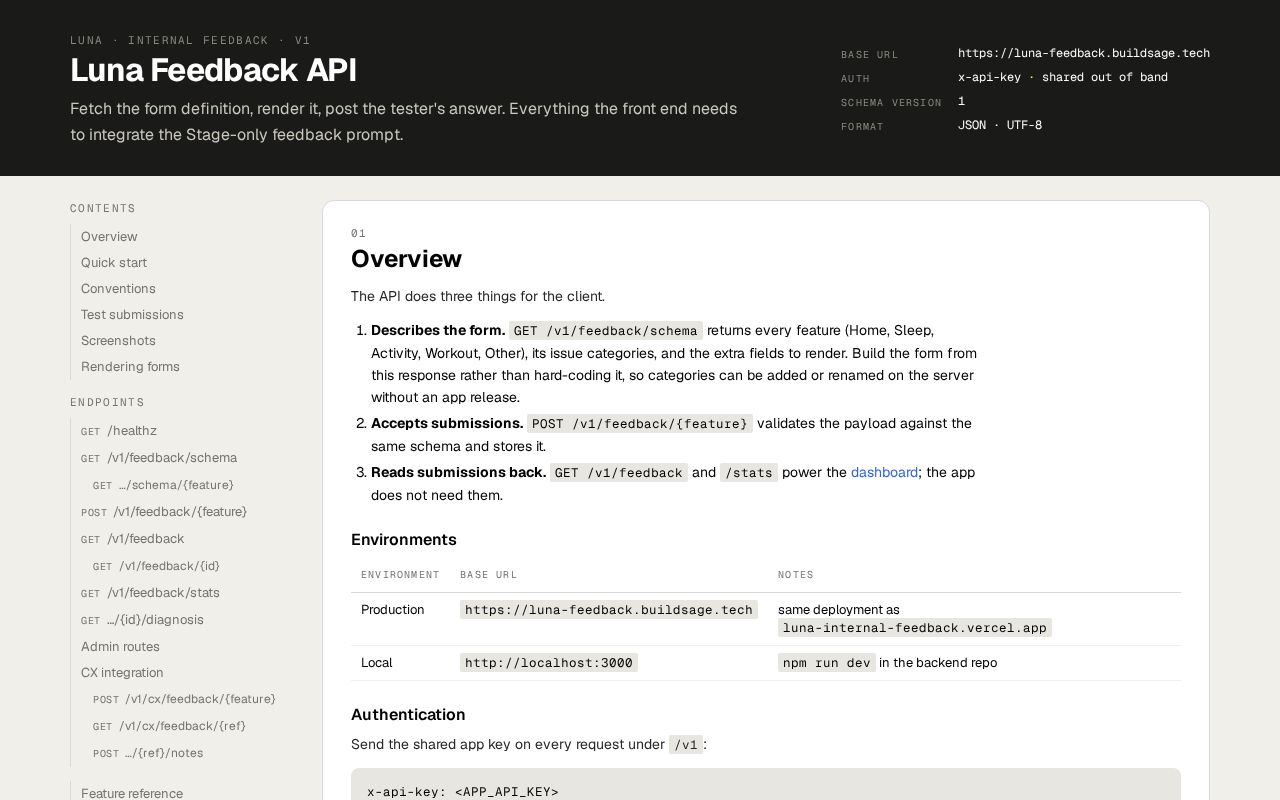Click the Authentication heading
This screenshot has width=1280, height=800.
[408, 715]
